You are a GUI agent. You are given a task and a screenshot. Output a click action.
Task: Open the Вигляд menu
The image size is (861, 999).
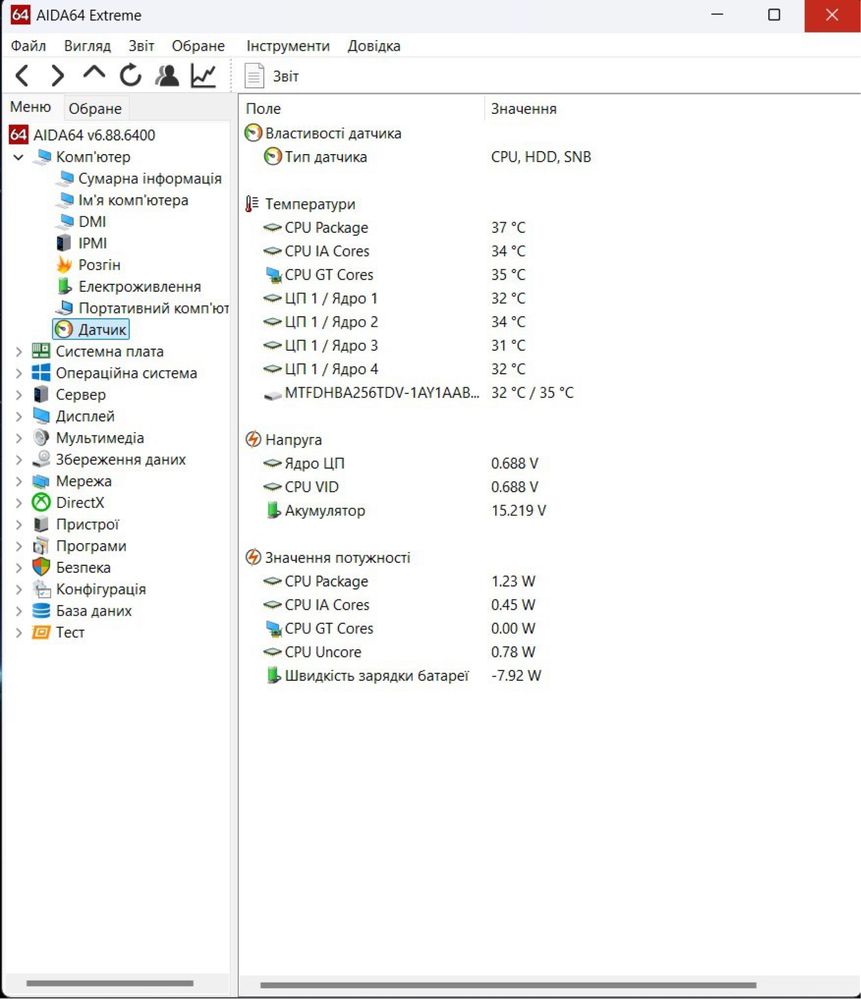click(x=87, y=46)
